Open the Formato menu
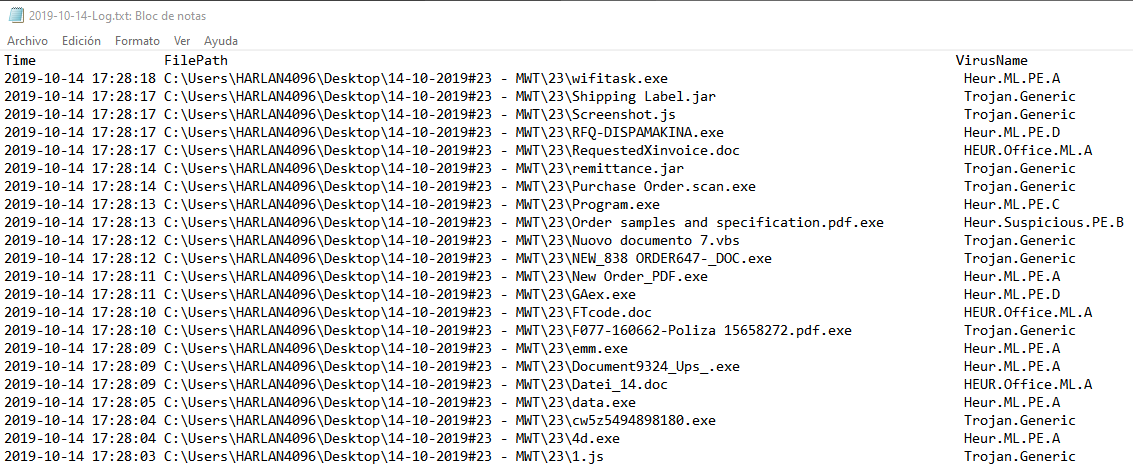 pos(137,41)
